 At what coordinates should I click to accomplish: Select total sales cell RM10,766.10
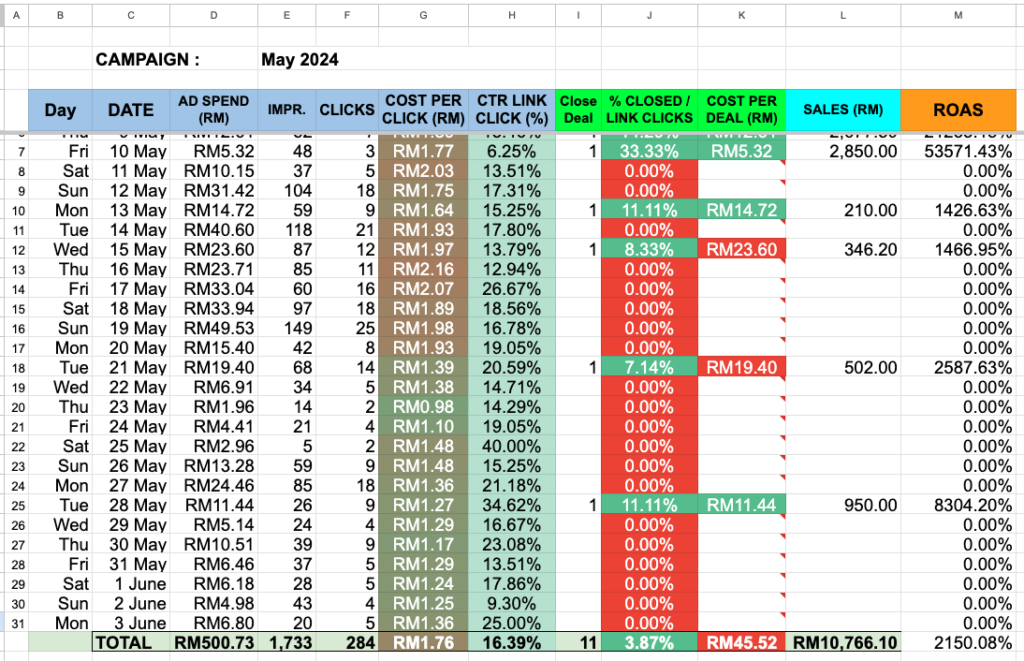click(x=842, y=643)
